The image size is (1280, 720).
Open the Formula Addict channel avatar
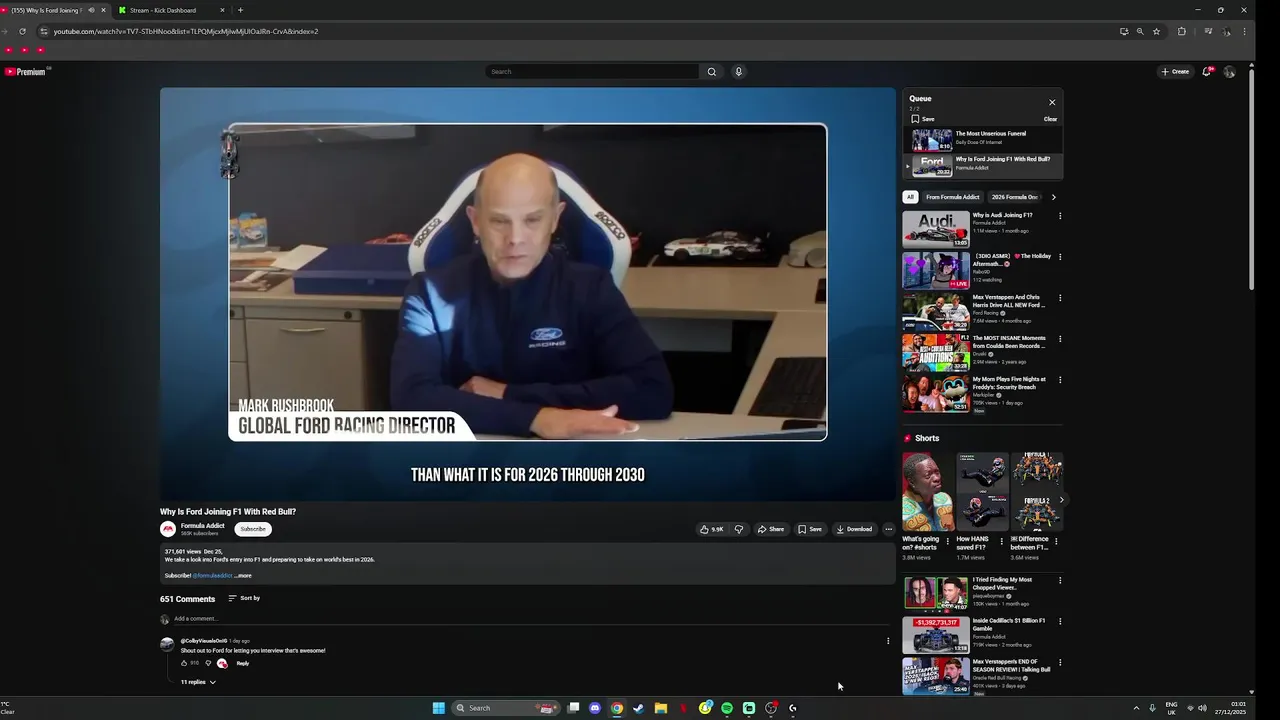click(x=168, y=529)
